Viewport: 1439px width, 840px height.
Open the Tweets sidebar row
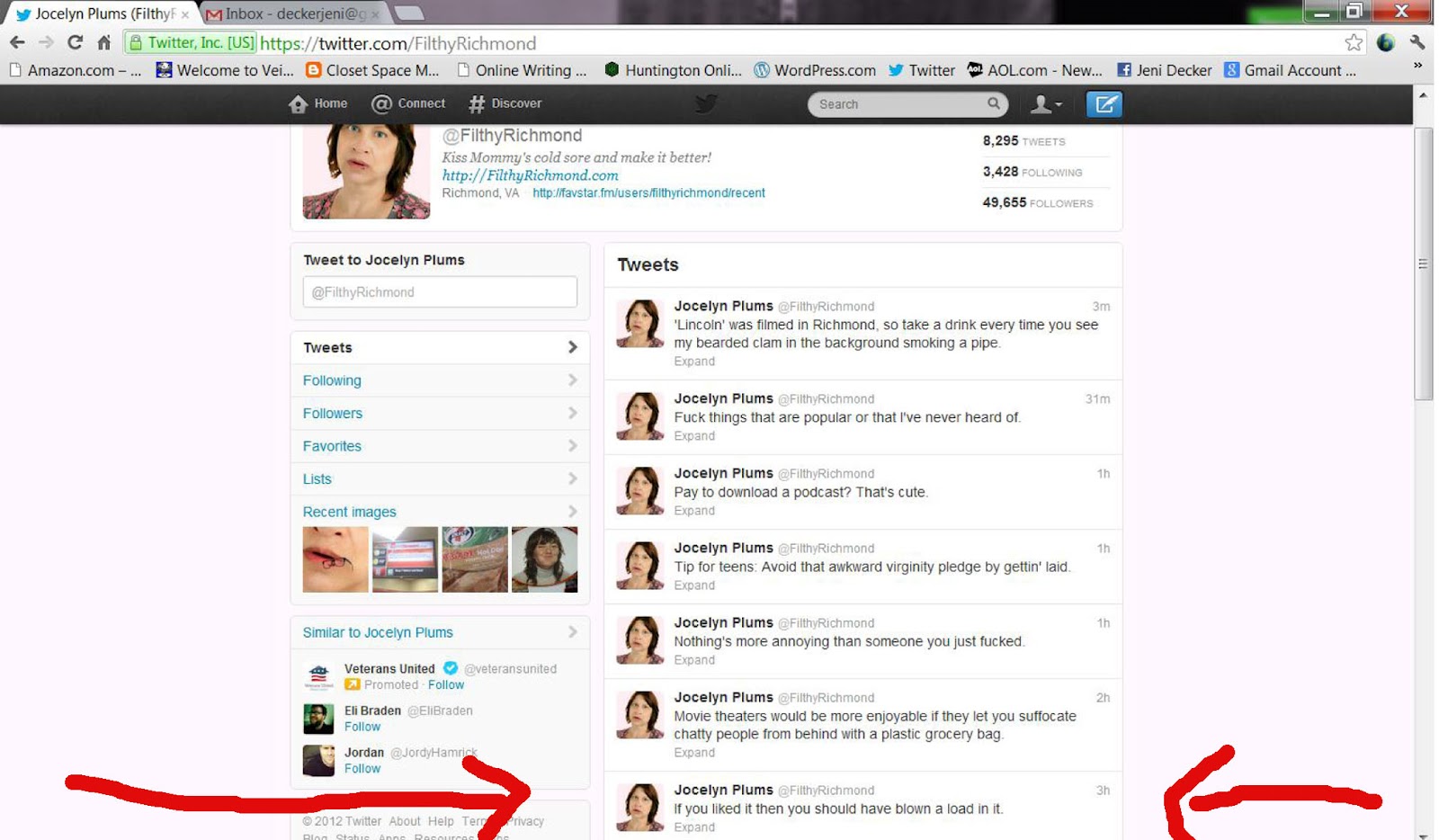point(440,348)
